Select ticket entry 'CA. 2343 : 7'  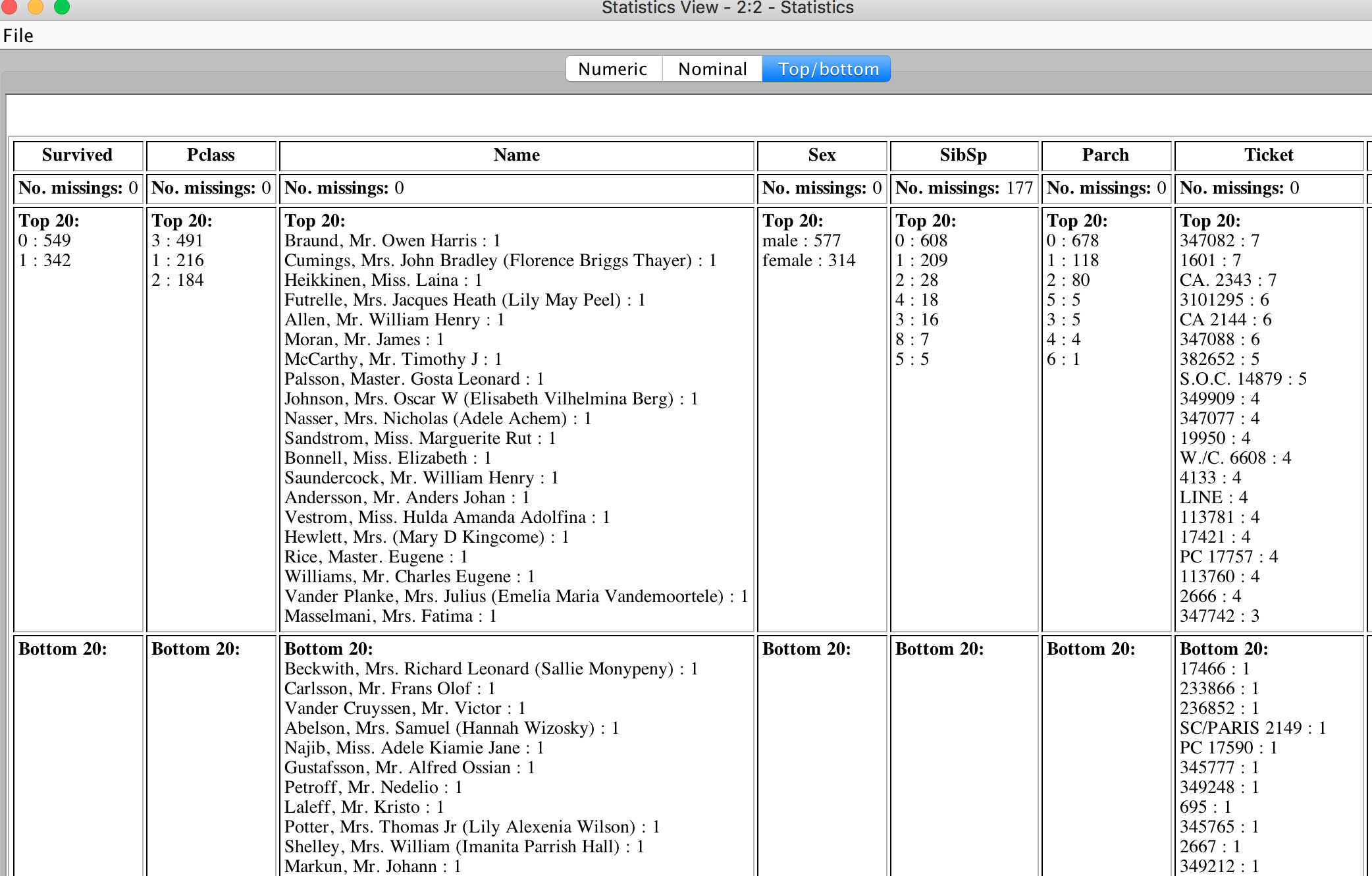(x=1228, y=281)
